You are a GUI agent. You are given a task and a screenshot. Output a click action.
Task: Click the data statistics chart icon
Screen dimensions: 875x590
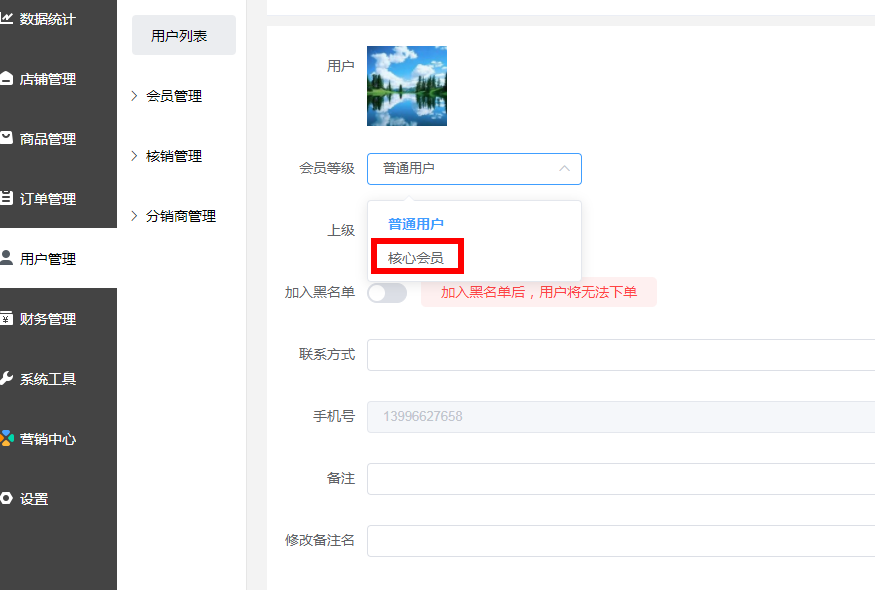[x=6, y=19]
